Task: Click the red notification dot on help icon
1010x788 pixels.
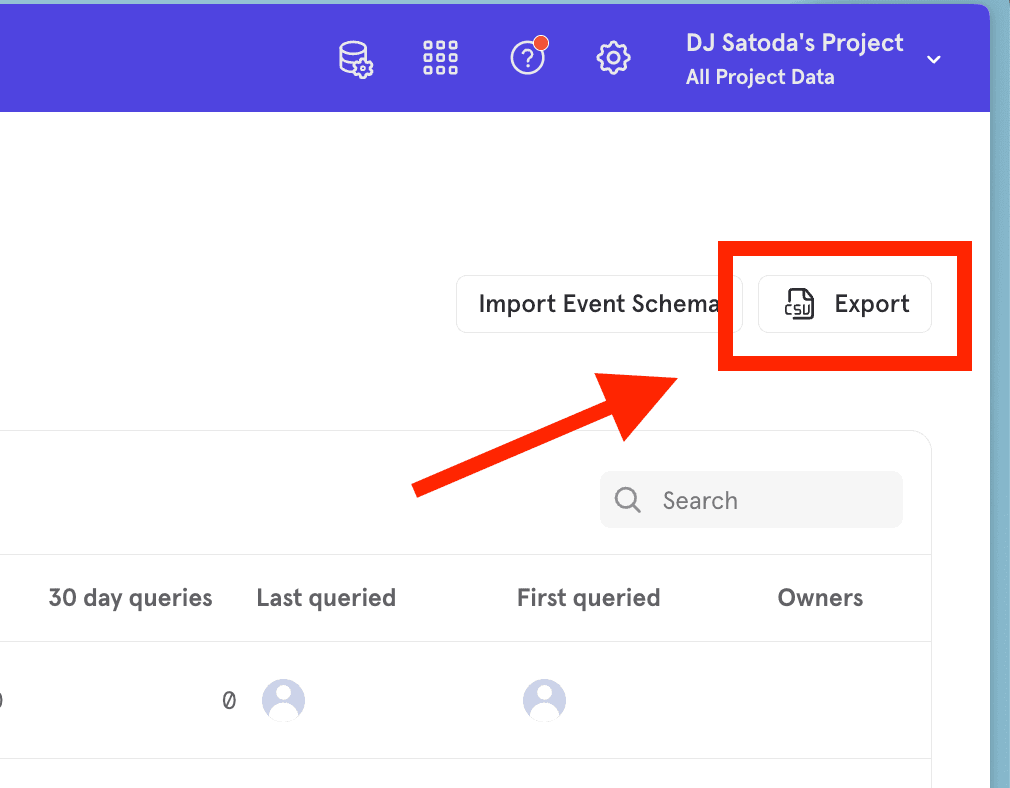Action: pyautogui.click(x=541, y=44)
